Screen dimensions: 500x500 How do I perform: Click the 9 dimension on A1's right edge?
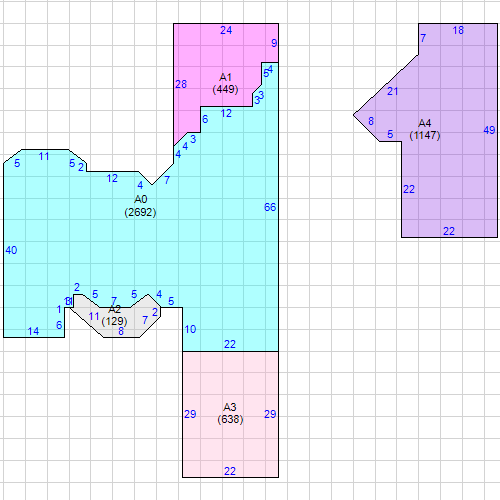coord(274,43)
